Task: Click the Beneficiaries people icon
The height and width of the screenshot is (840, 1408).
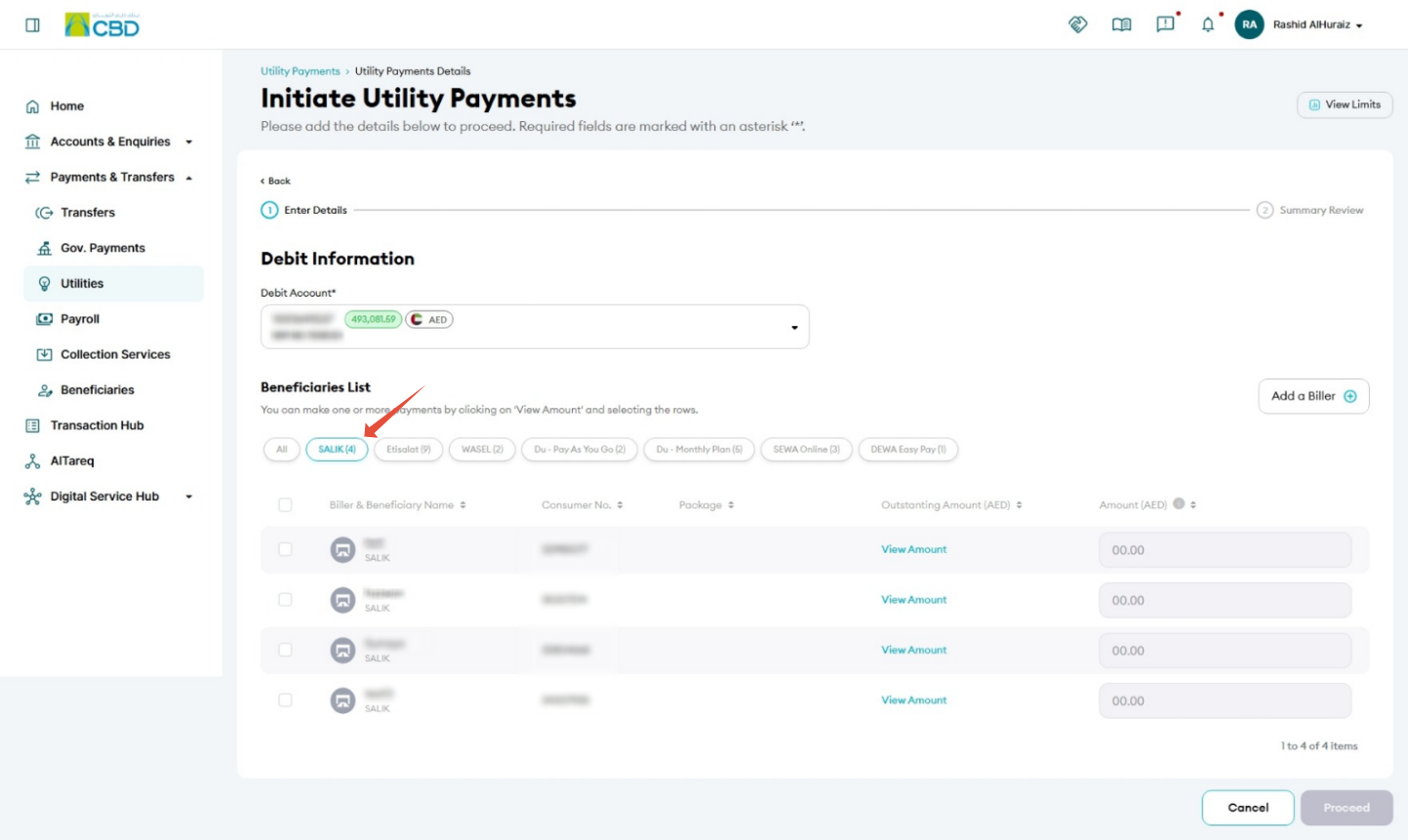Action: pyautogui.click(x=45, y=390)
